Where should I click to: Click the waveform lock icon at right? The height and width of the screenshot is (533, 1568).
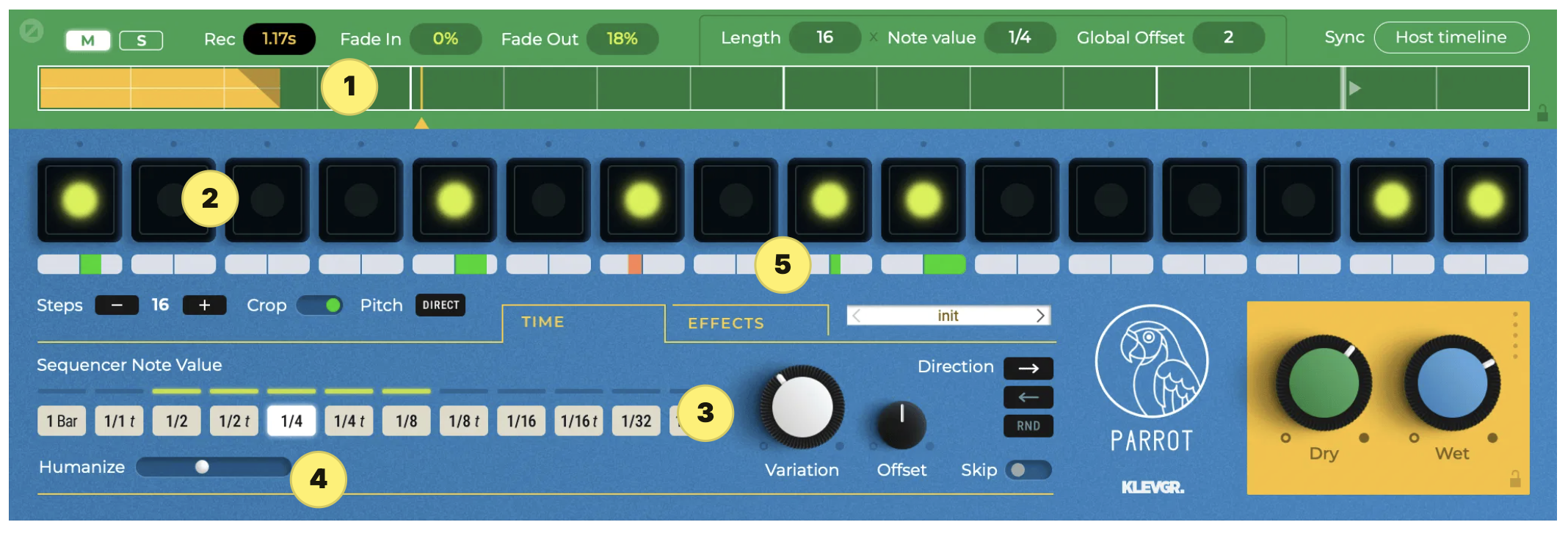[x=1542, y=113]
